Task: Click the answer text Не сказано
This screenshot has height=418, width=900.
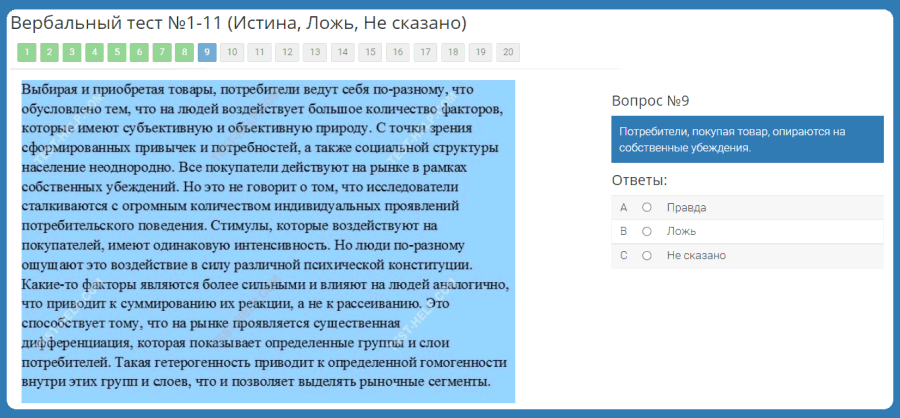Action: click(x=696, y=256)
